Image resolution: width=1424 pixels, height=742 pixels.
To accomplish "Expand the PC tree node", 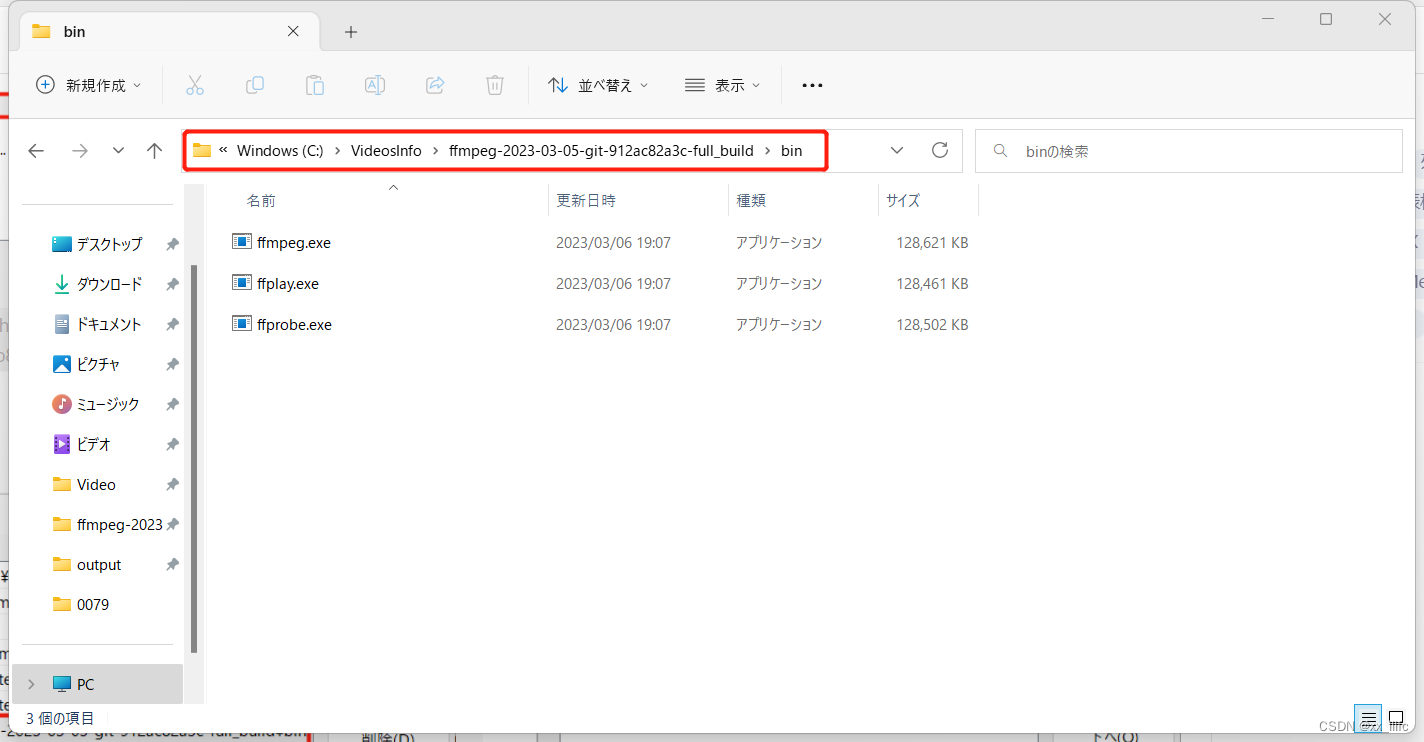I will [31, 684].
